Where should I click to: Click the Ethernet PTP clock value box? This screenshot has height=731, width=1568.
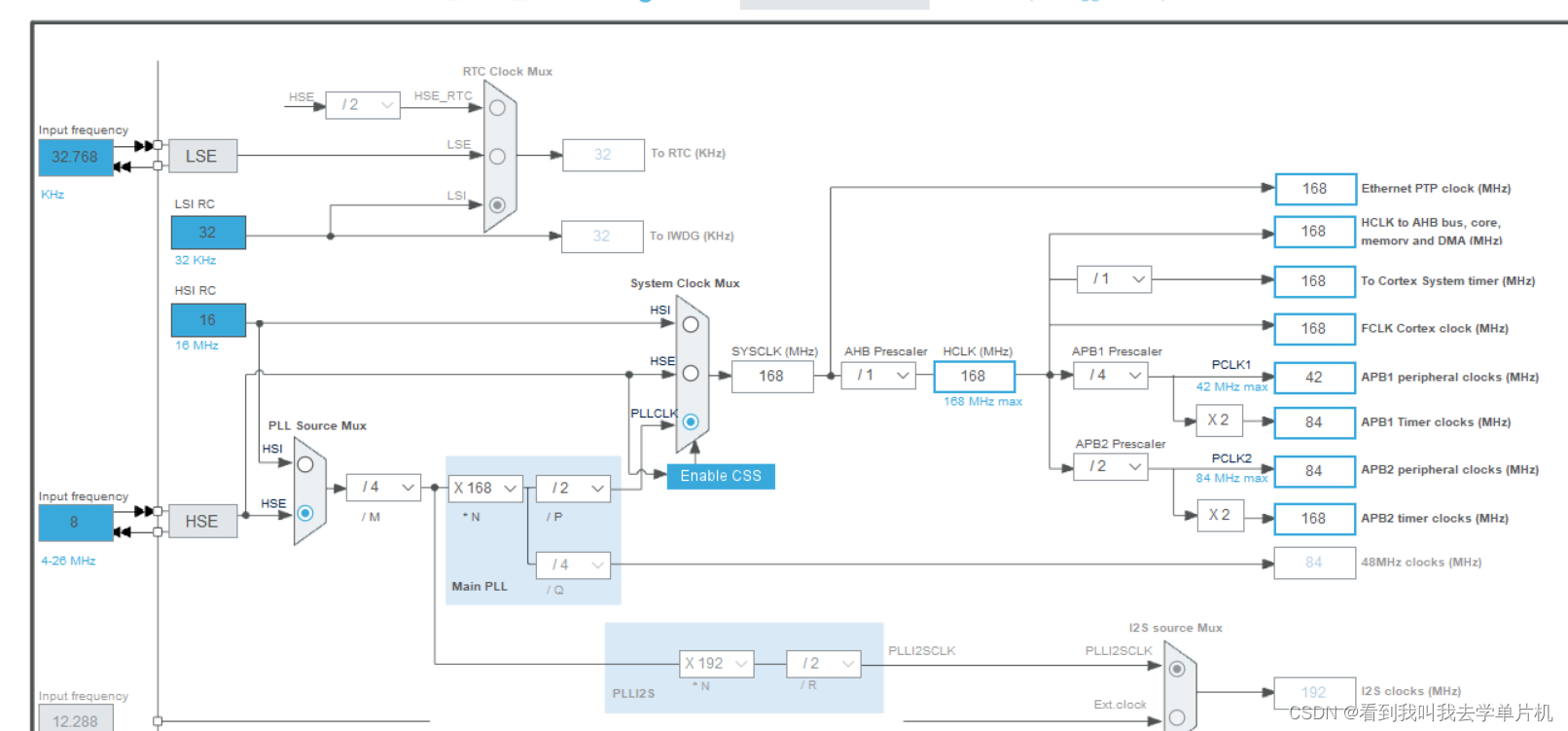1315,189
